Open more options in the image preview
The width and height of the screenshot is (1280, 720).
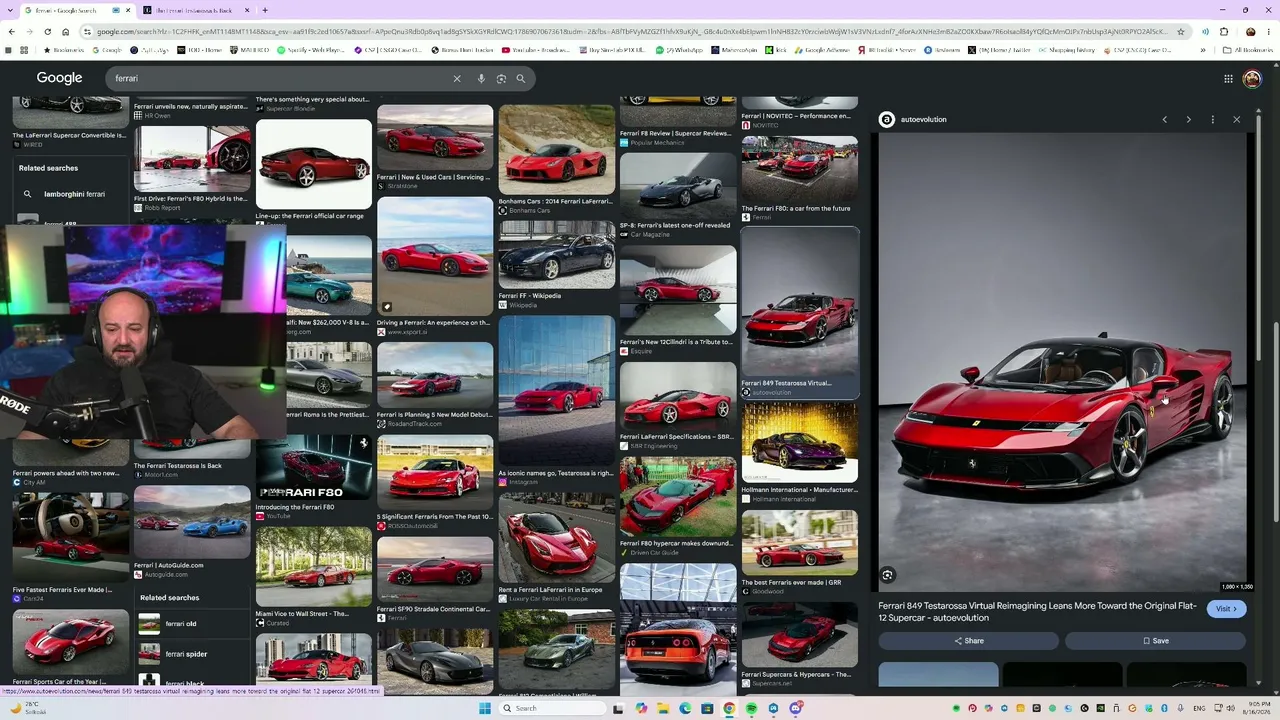point(1212,119)
